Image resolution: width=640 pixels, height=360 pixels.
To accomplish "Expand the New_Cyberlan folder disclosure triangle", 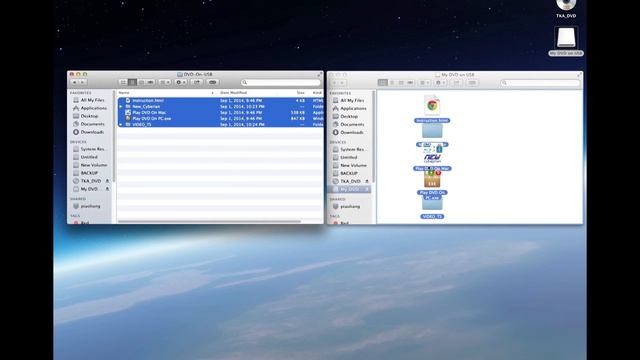I will 121,107.
